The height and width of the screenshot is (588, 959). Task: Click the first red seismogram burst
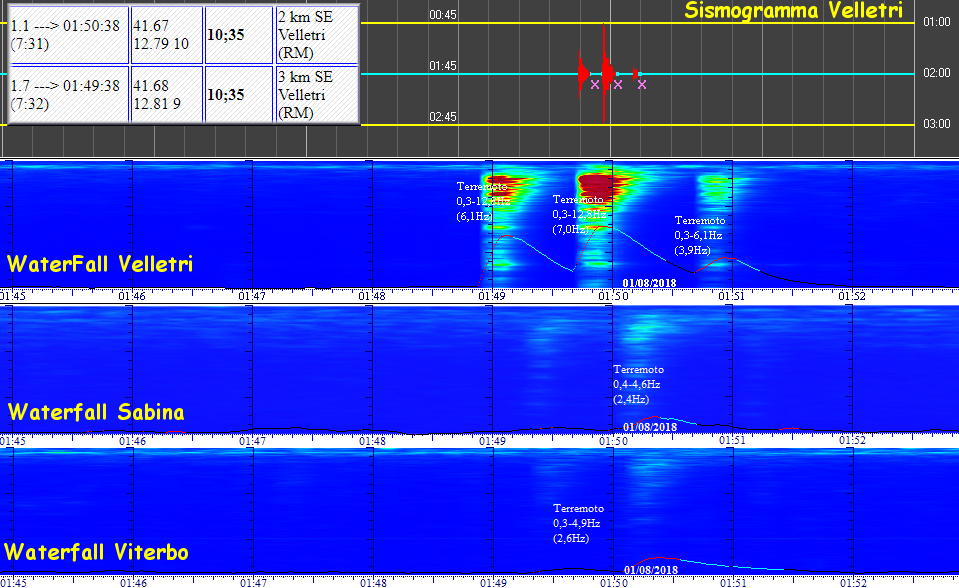click(583, 74)
